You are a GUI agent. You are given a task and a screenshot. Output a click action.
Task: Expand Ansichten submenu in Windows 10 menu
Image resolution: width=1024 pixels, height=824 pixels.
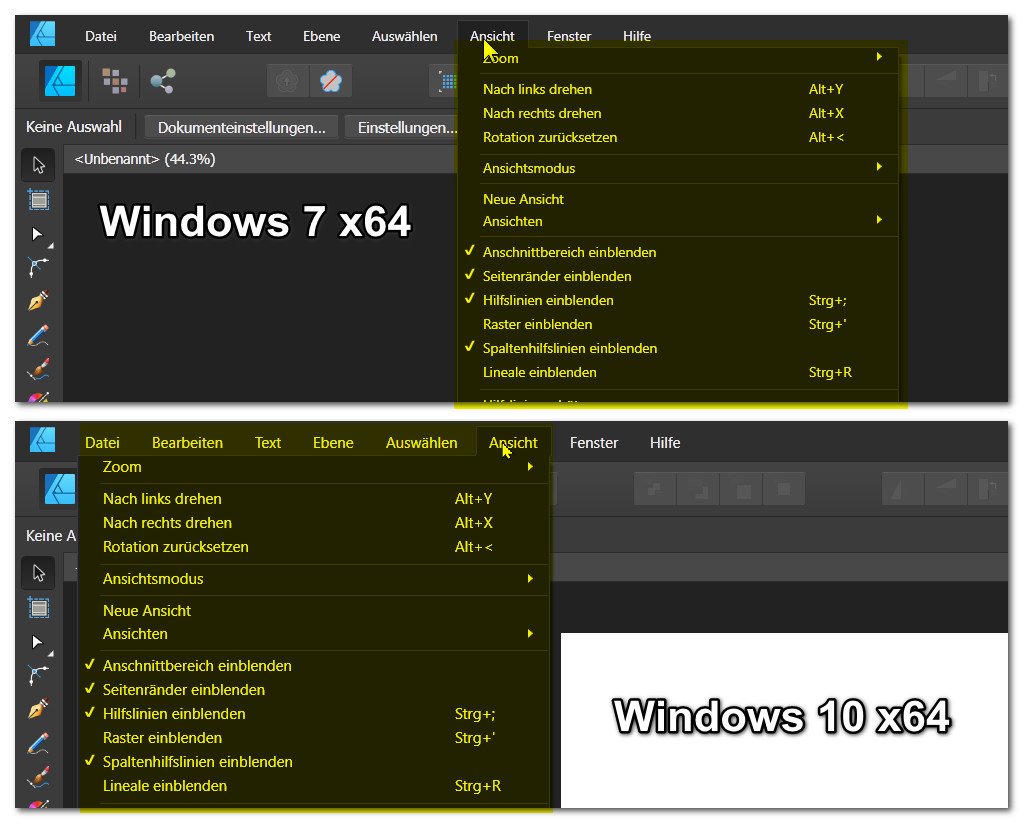[x=313, y=634]
